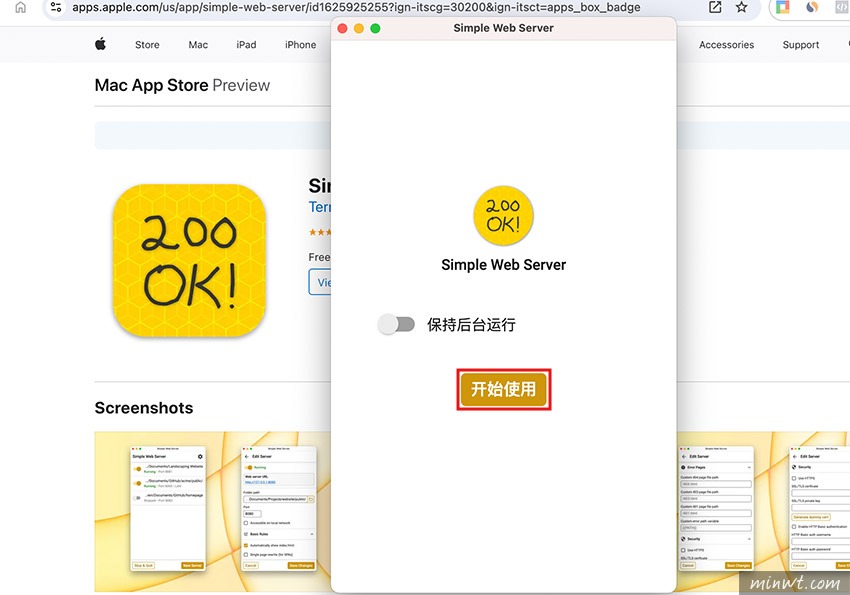Open the Mac menu item
This screenshot has height=595, width=850.
[x=198, y=45]
